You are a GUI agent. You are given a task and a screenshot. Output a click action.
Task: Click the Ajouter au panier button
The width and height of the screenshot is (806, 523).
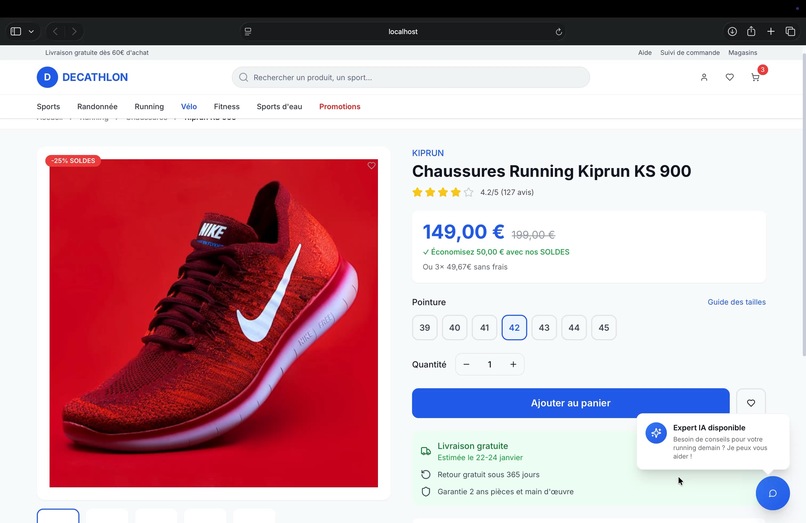tap(571, 403)
